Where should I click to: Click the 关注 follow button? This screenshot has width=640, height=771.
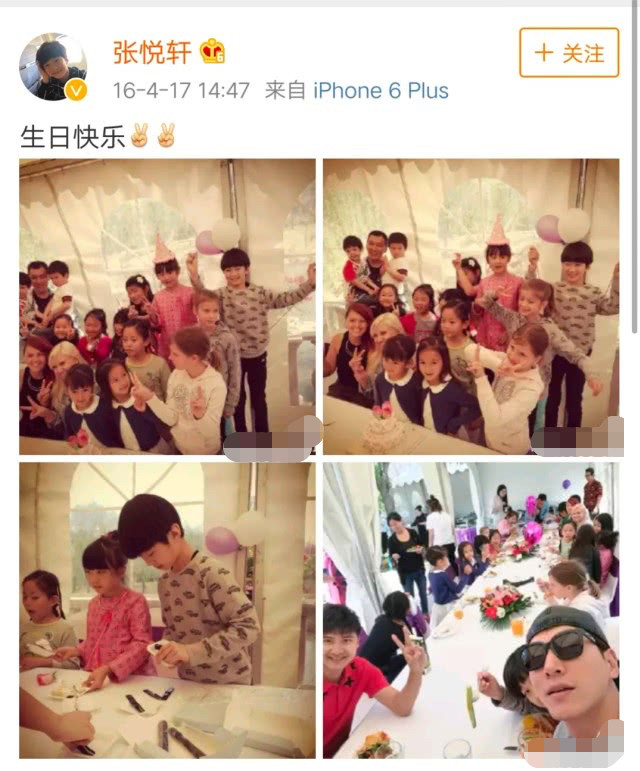click(x=569, y=53)
